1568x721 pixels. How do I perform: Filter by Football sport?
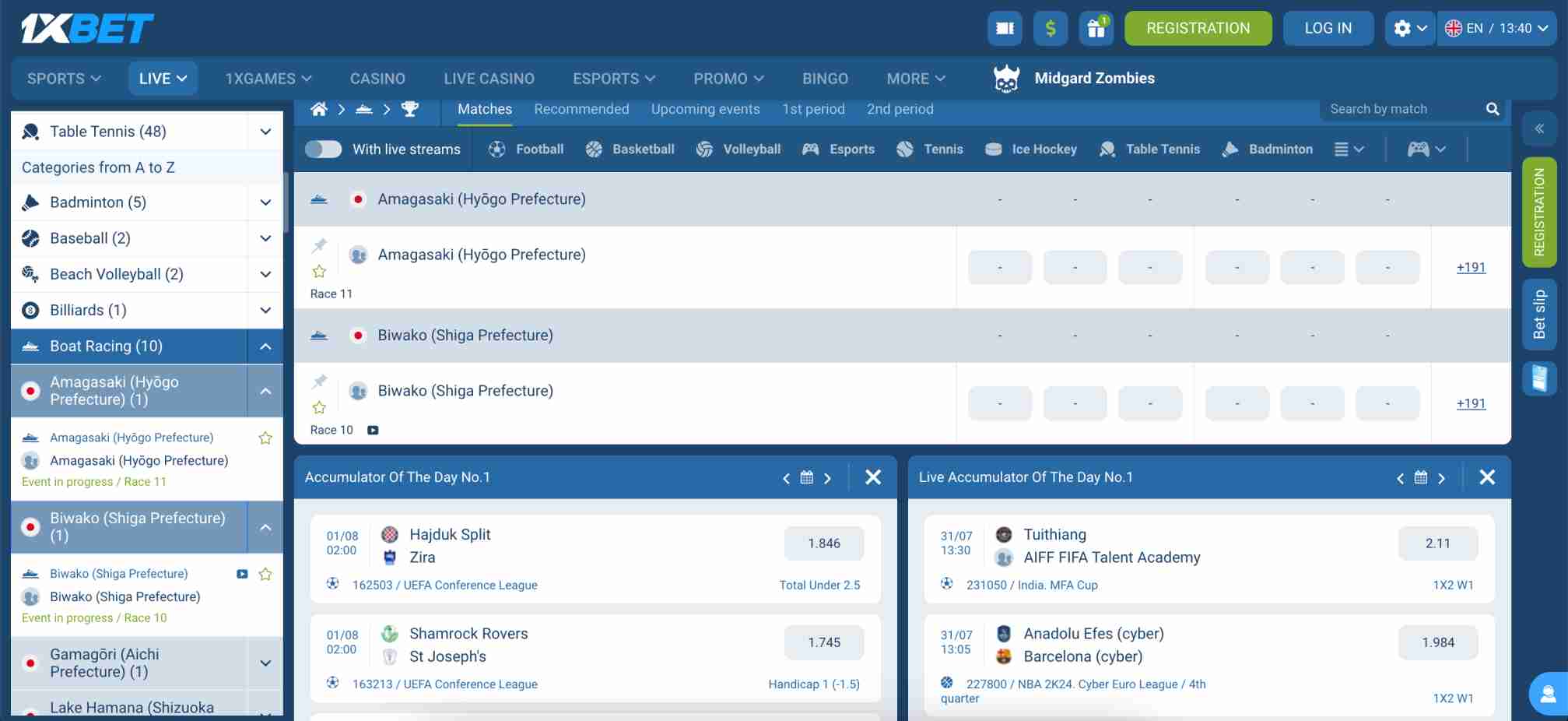point(526,149)
